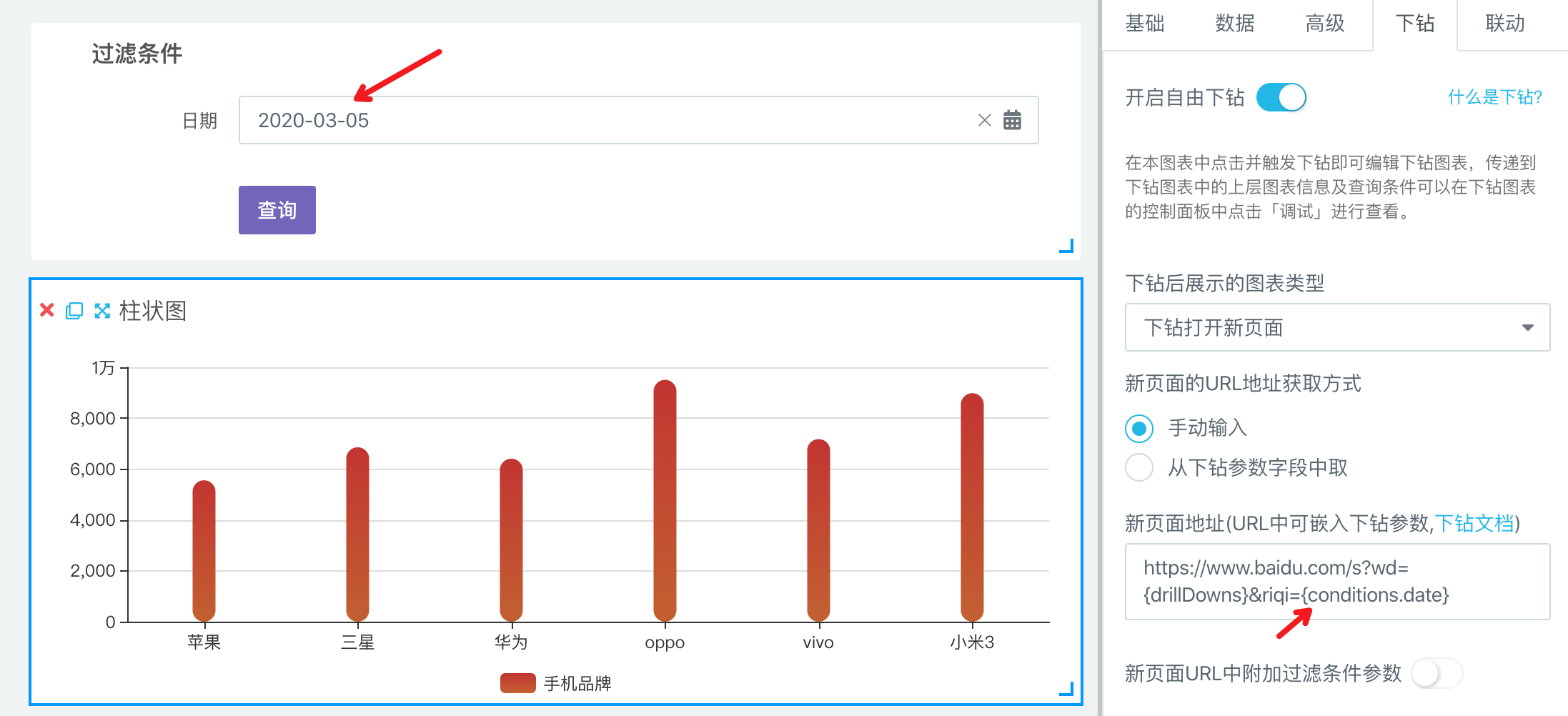The width and height of the screenshot is (1568, 716).
Task: Click the date input field showing 2020-03-05
Action: pyautogui.click(x=638, y=120)
